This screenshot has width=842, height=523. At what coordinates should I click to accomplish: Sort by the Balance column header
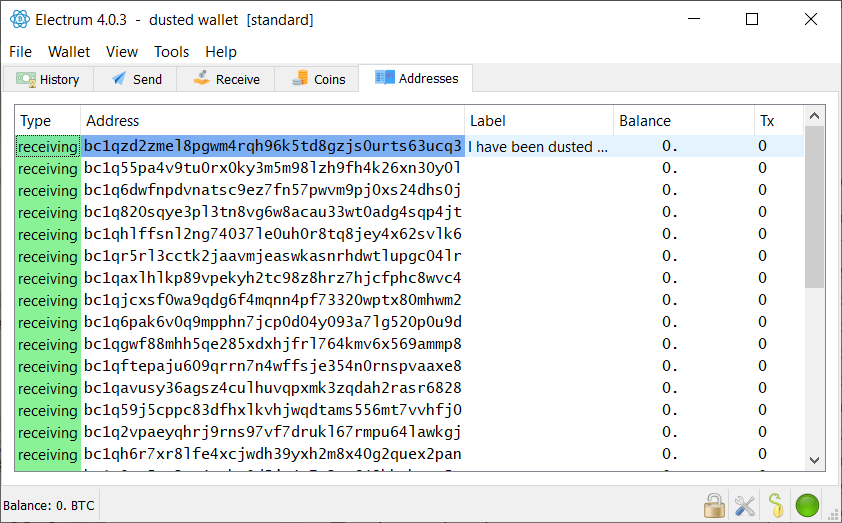(x=684, y=121)
